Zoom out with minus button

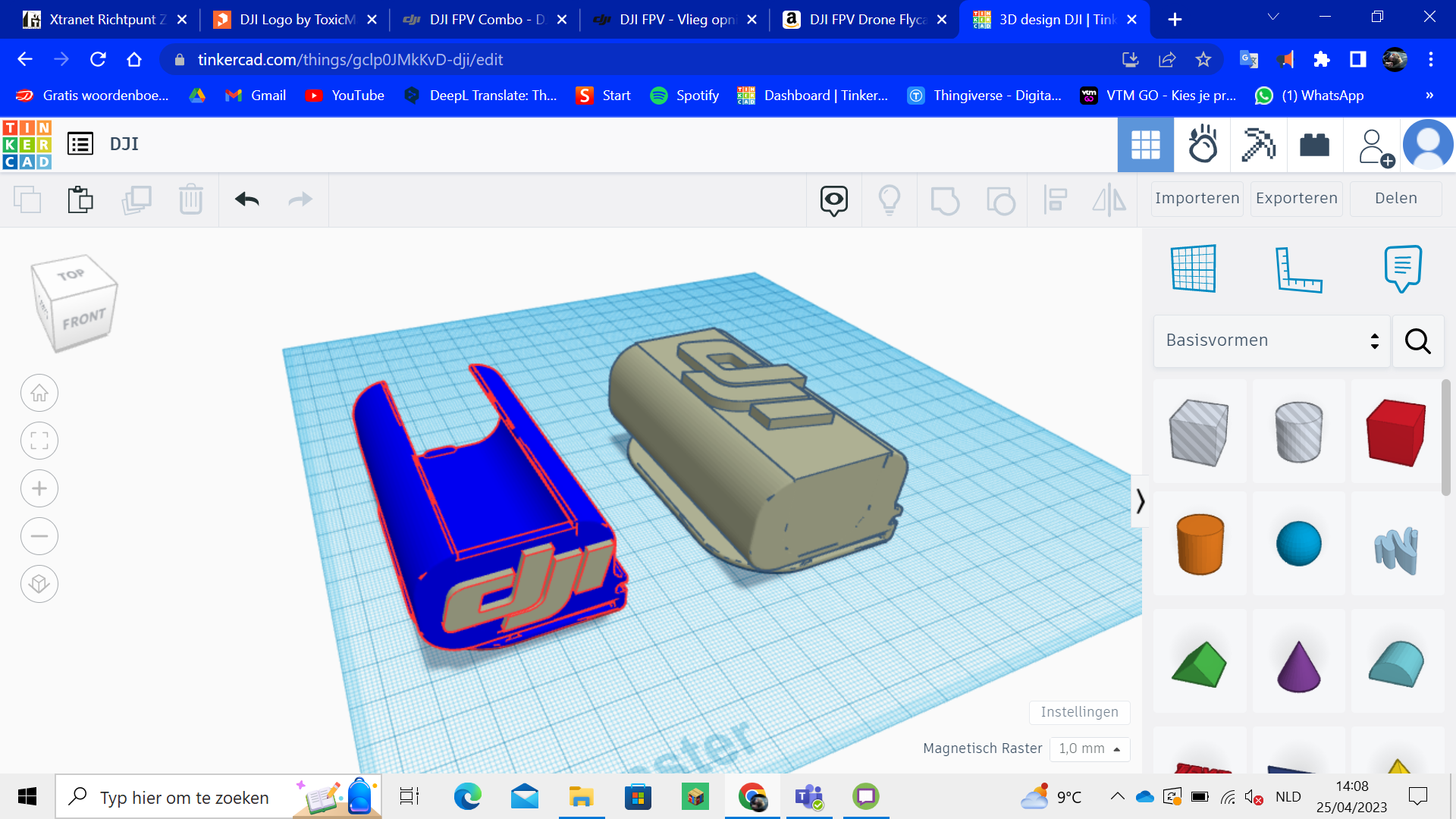39,537
